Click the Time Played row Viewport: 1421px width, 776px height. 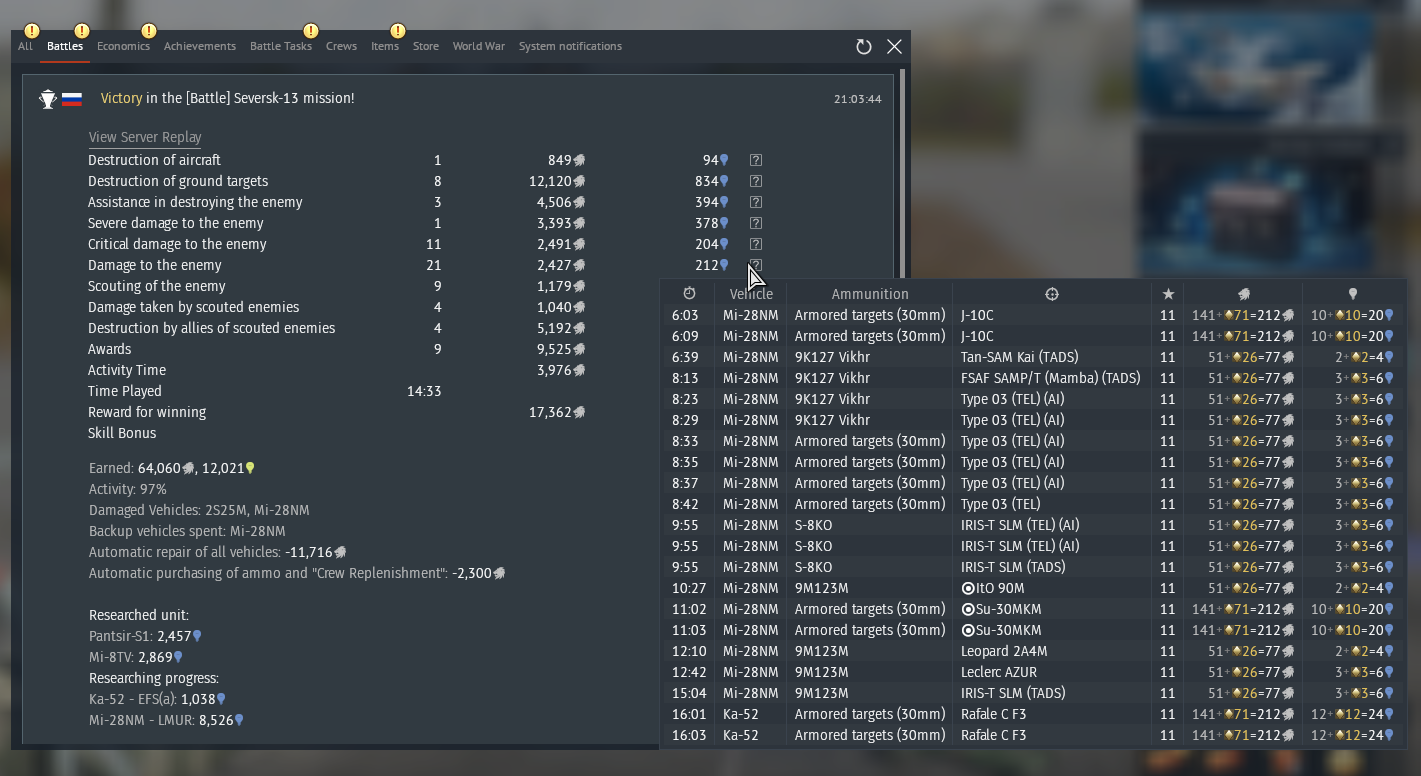pyautogui.click(x=265, y=391)
